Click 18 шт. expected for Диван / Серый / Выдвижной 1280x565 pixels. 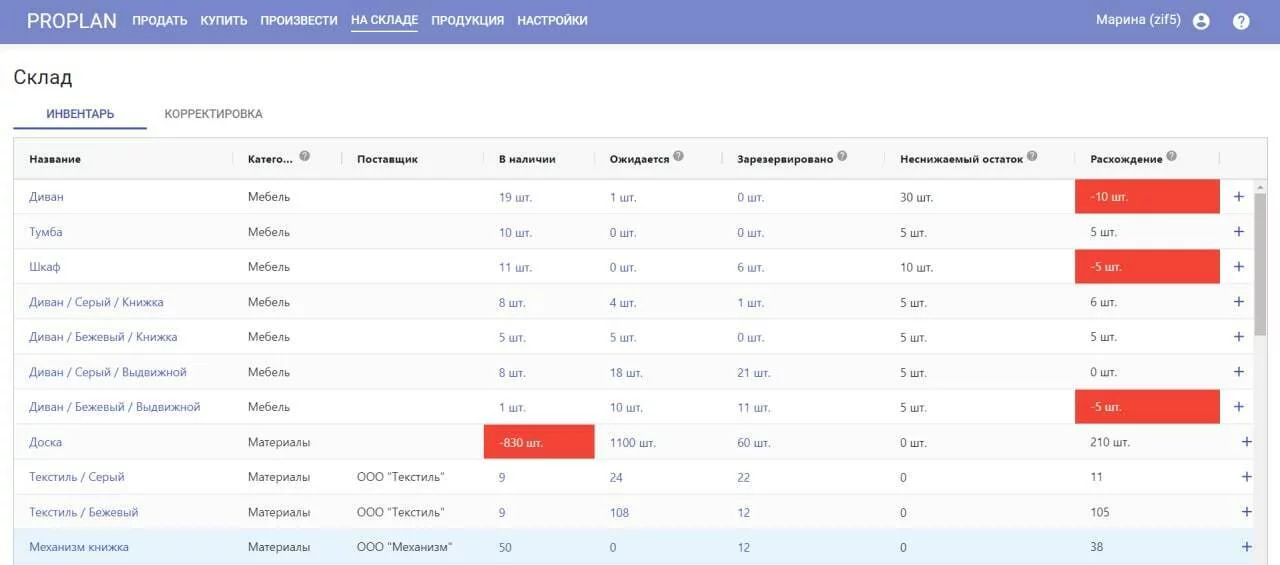[x=626, y=372]
